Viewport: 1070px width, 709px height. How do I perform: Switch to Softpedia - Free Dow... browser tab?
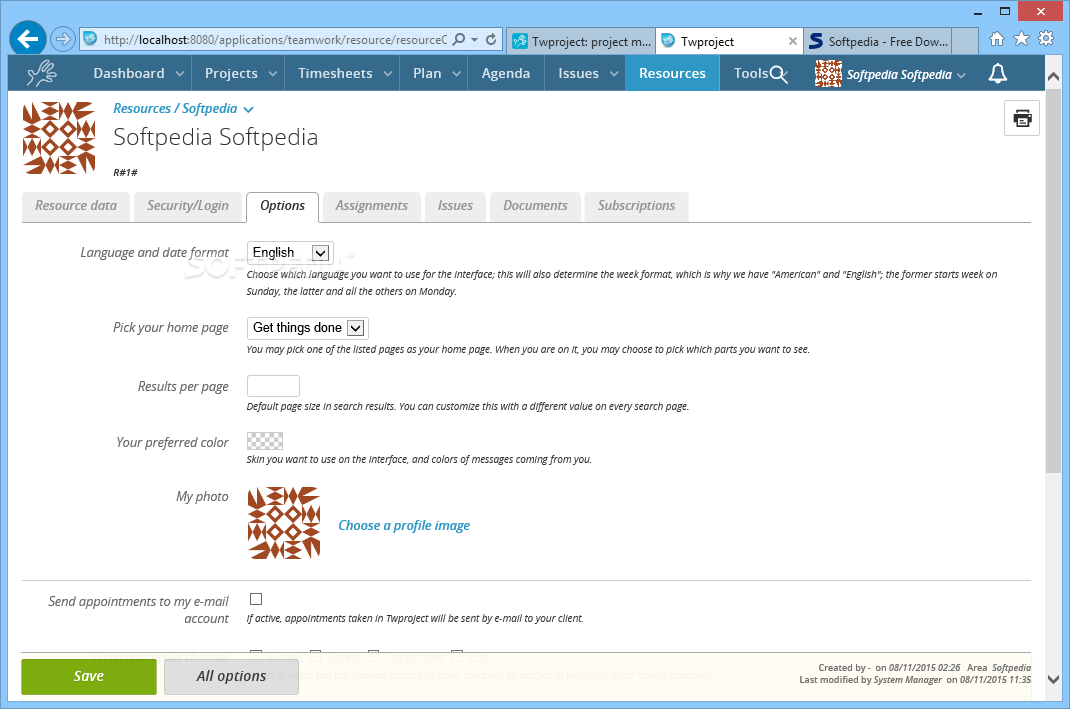[878, 41]
